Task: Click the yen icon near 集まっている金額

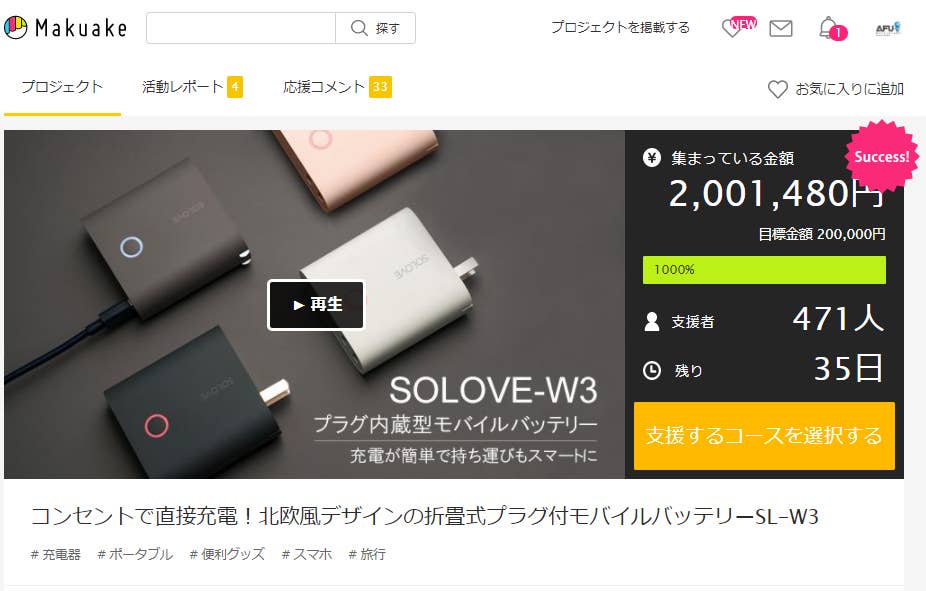Action: (651, 158)
